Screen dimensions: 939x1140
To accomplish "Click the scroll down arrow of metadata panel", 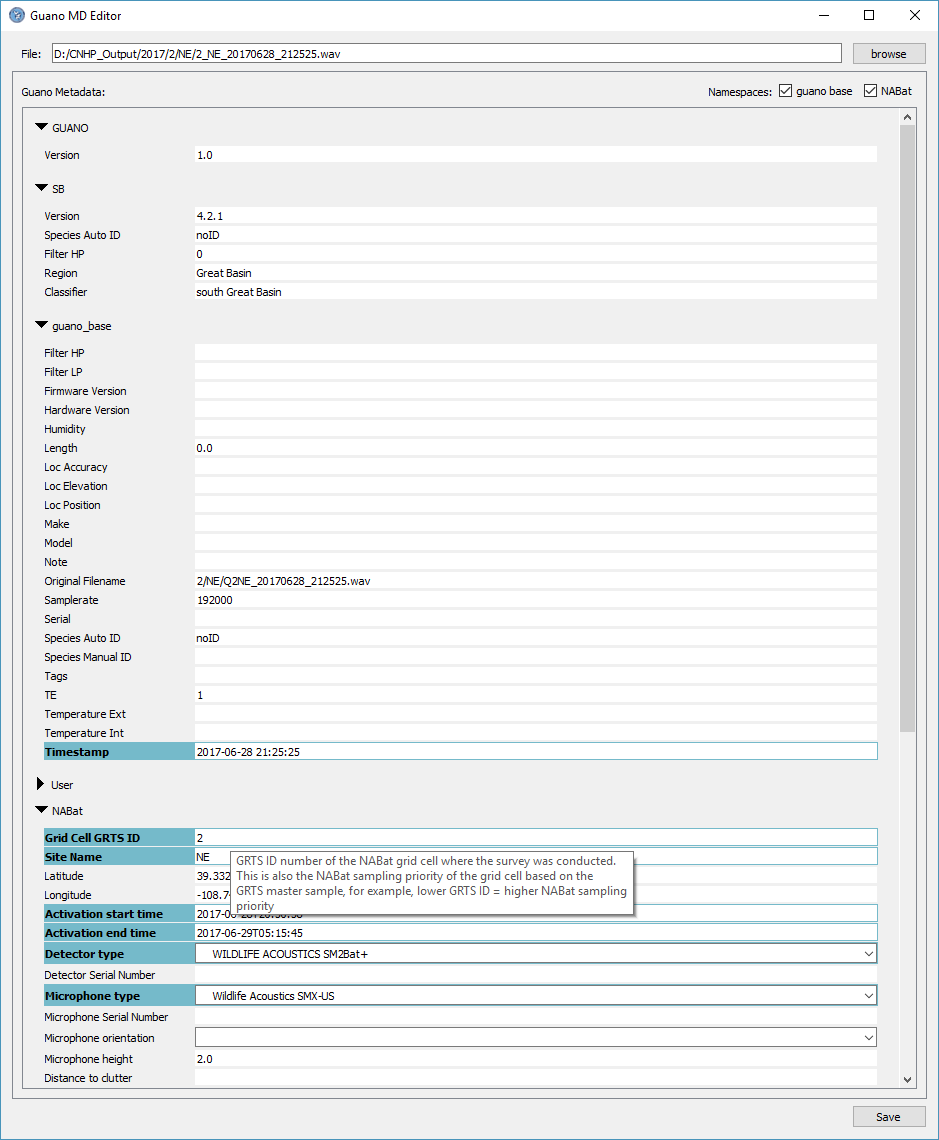I will click(907, 1079).
